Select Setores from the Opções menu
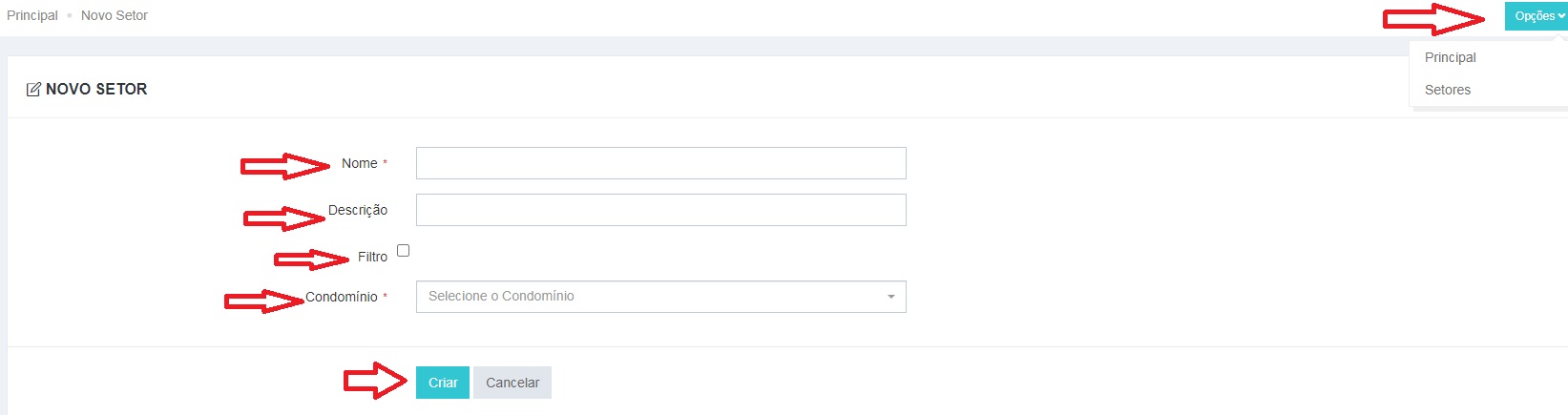The image size is (1568, 415). click(x=1447, y=90)
